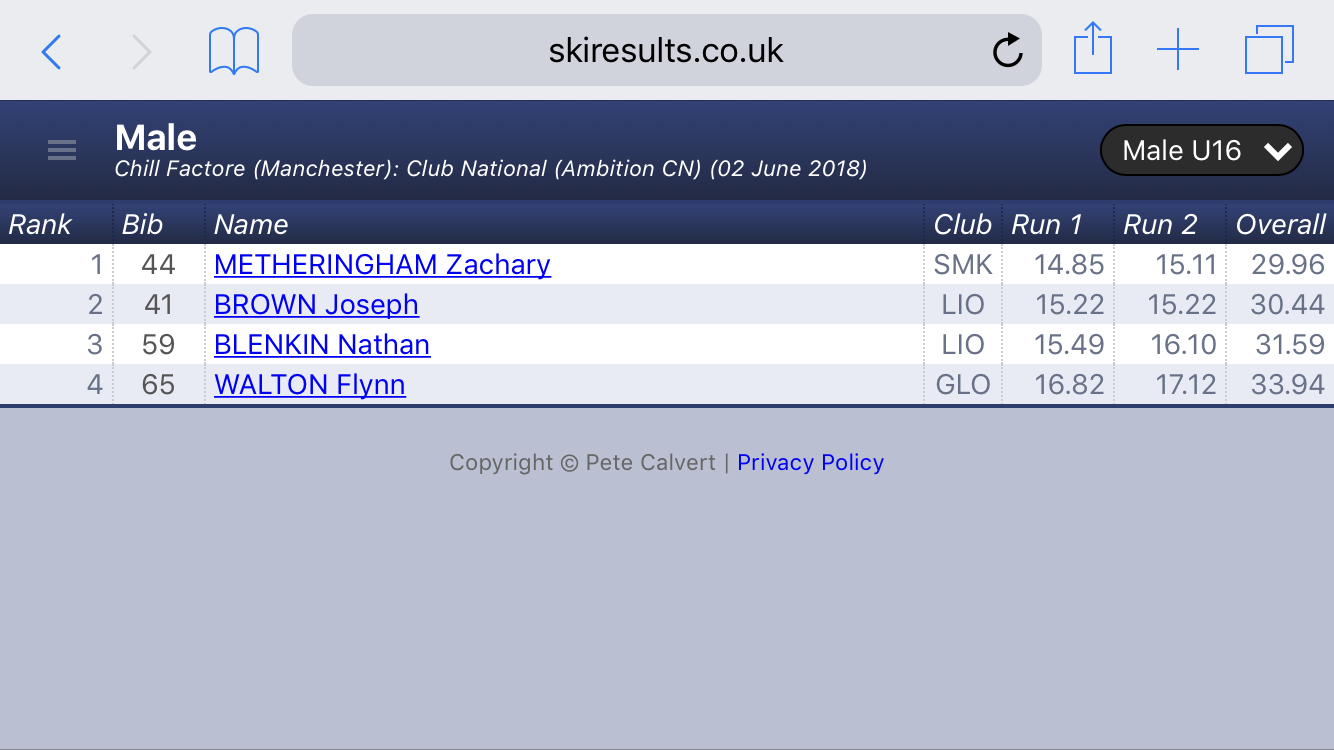View BLENKIN Nathan's results link
Image resolution: width=1334 pixels, height=750 pixels.
[x=322, y=344]
